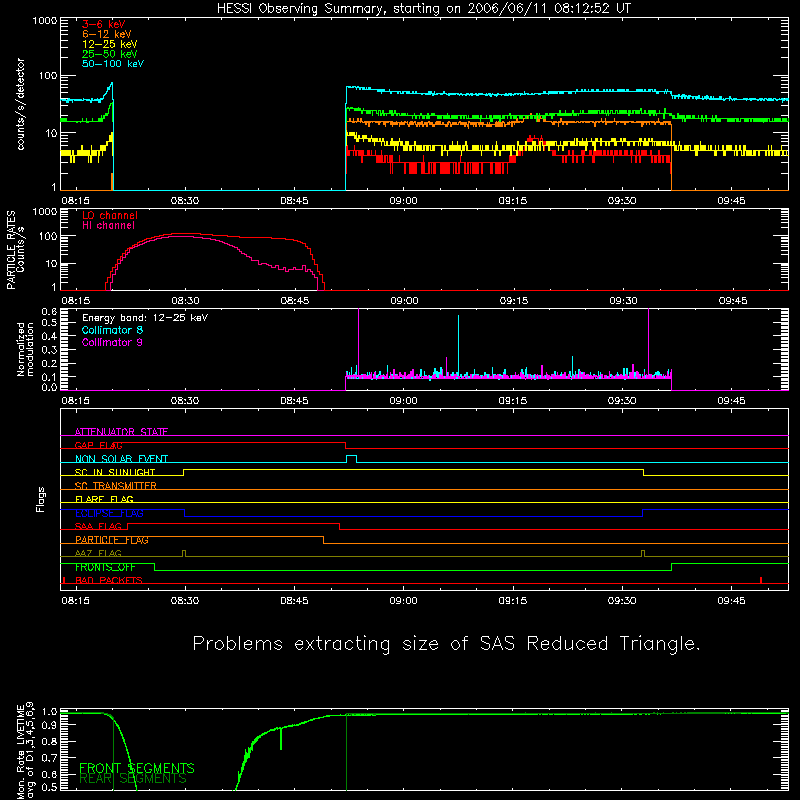Click the yellow 12-25 keV count-rate legend label
This screenshot has height=800, width=800.
109,44
